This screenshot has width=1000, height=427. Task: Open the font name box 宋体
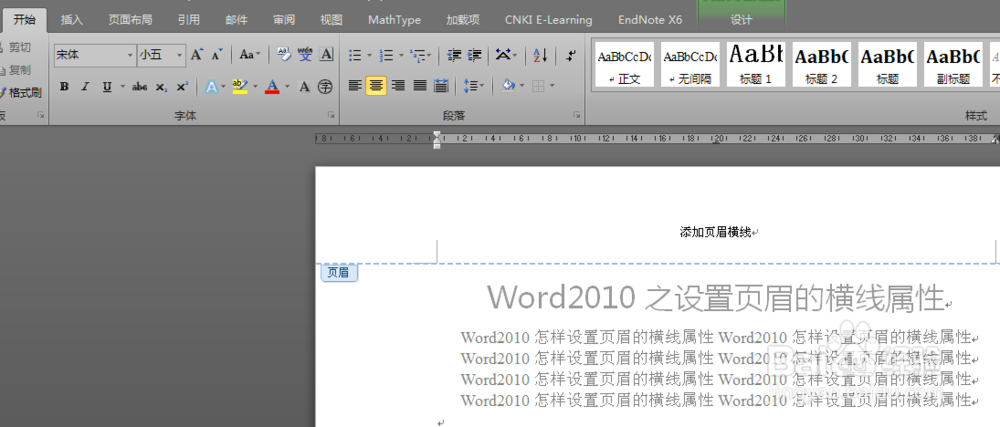coord(95,55)
